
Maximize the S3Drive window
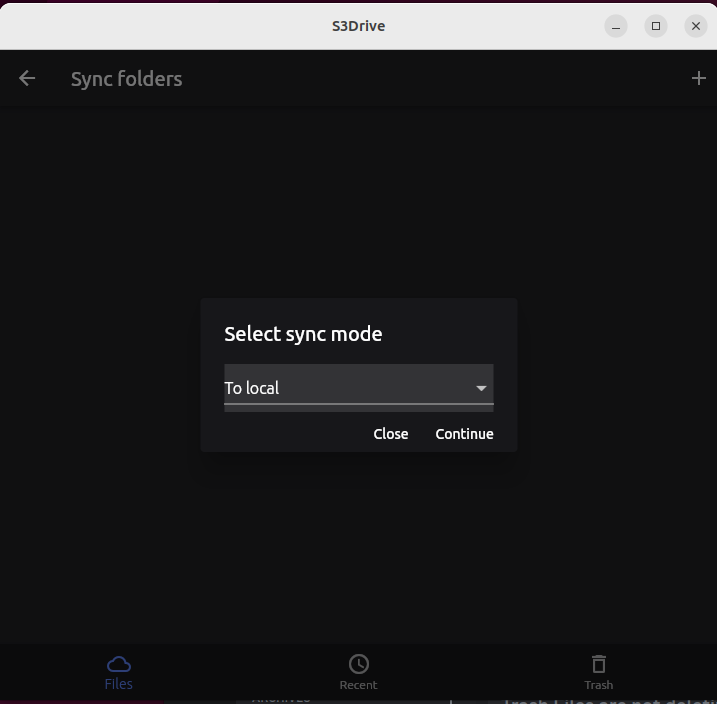tap(656, 26)
